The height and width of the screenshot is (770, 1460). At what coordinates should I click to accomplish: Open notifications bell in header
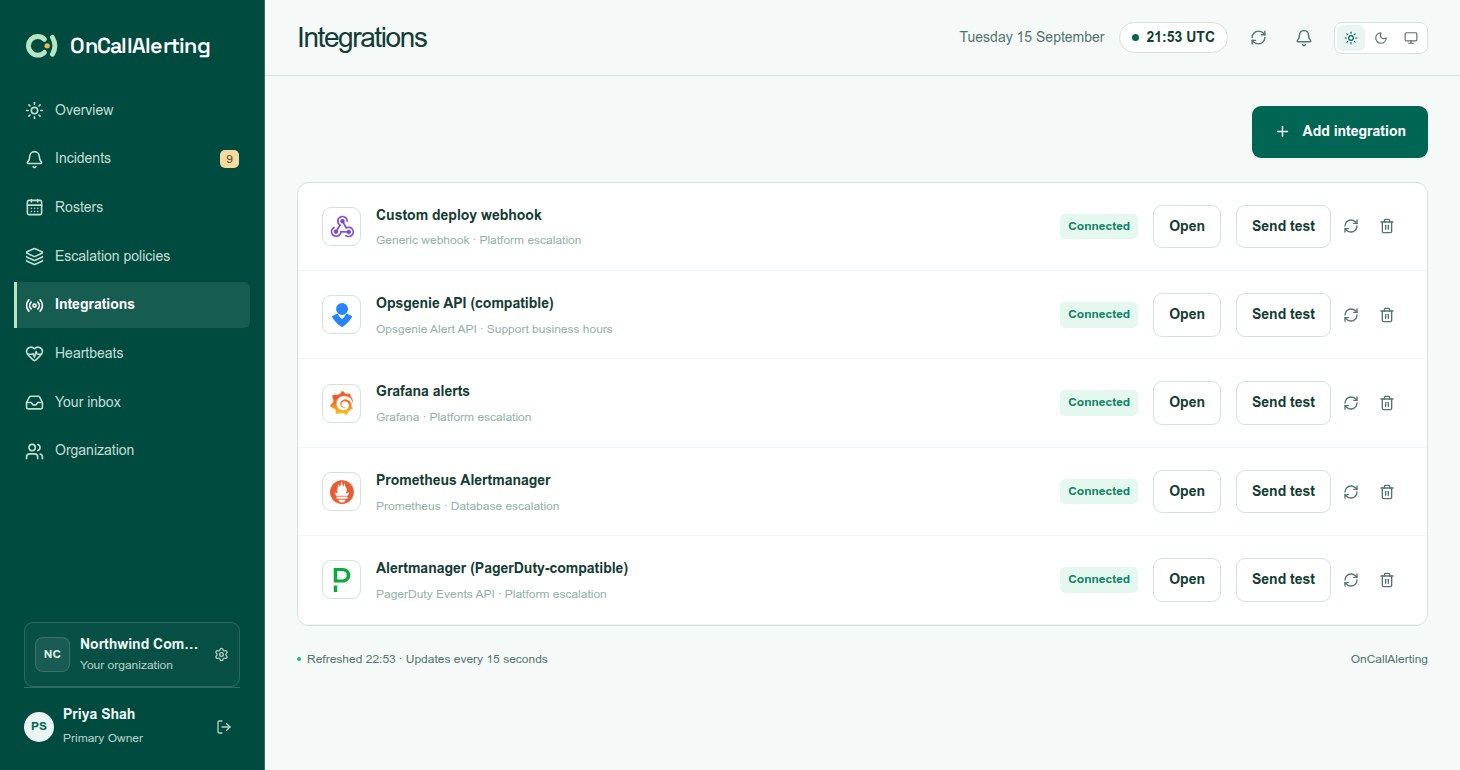(1303, 38)
